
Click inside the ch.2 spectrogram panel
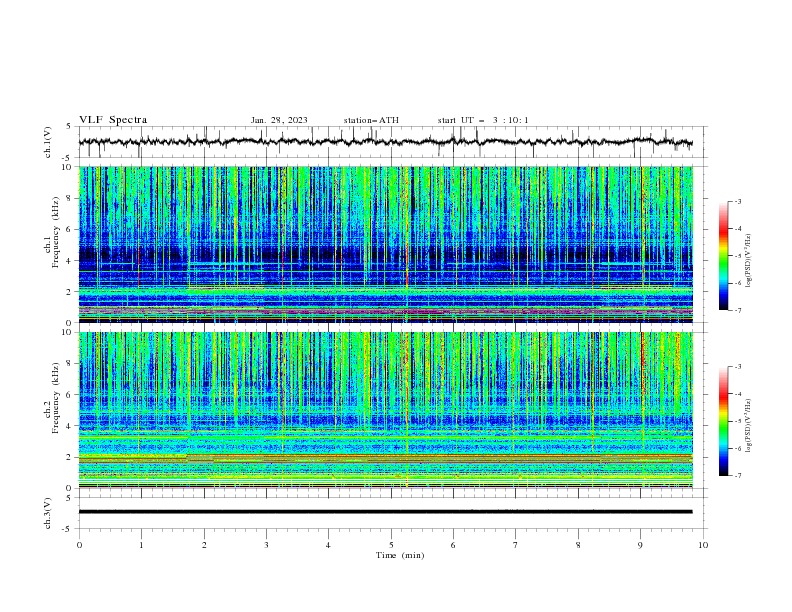(x=385, y=410)
